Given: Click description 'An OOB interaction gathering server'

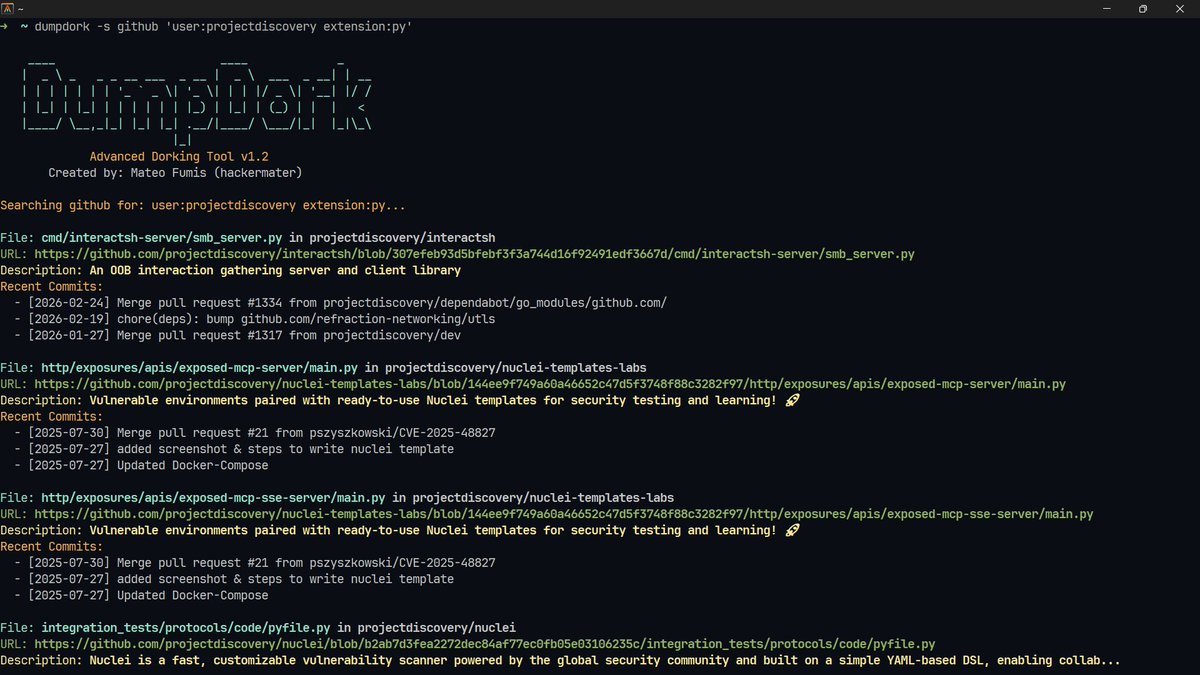Looking at the screenshot, I should point(275,270).
